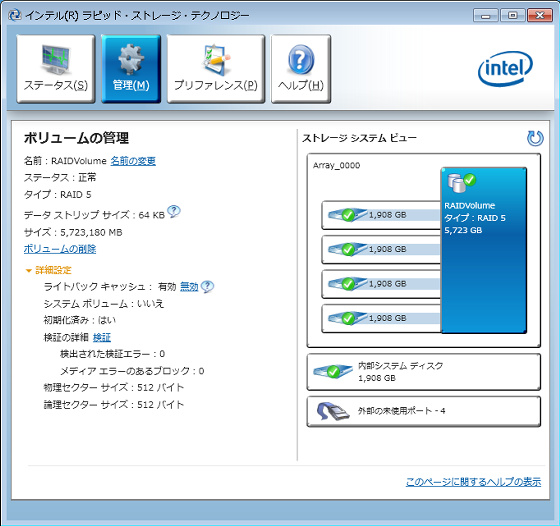
Task: Select the RAIDVolume RAID 5 volume block
Action: pyautogui.click(x=484, y=250)
